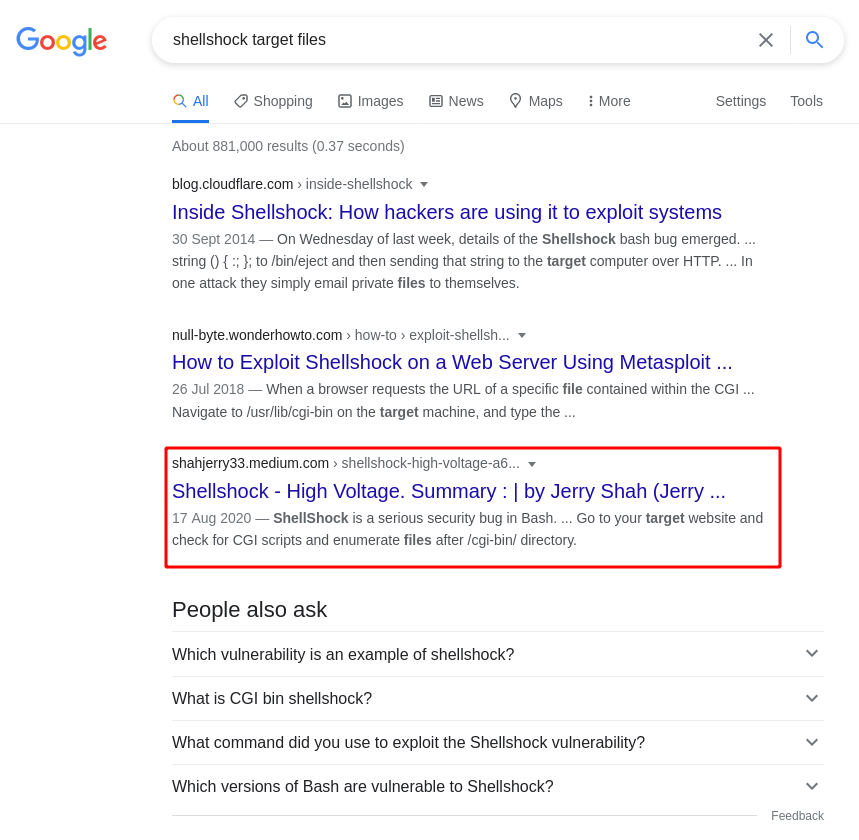
Task: Click the blue magnifier search icon
Action: coord(814,39)
